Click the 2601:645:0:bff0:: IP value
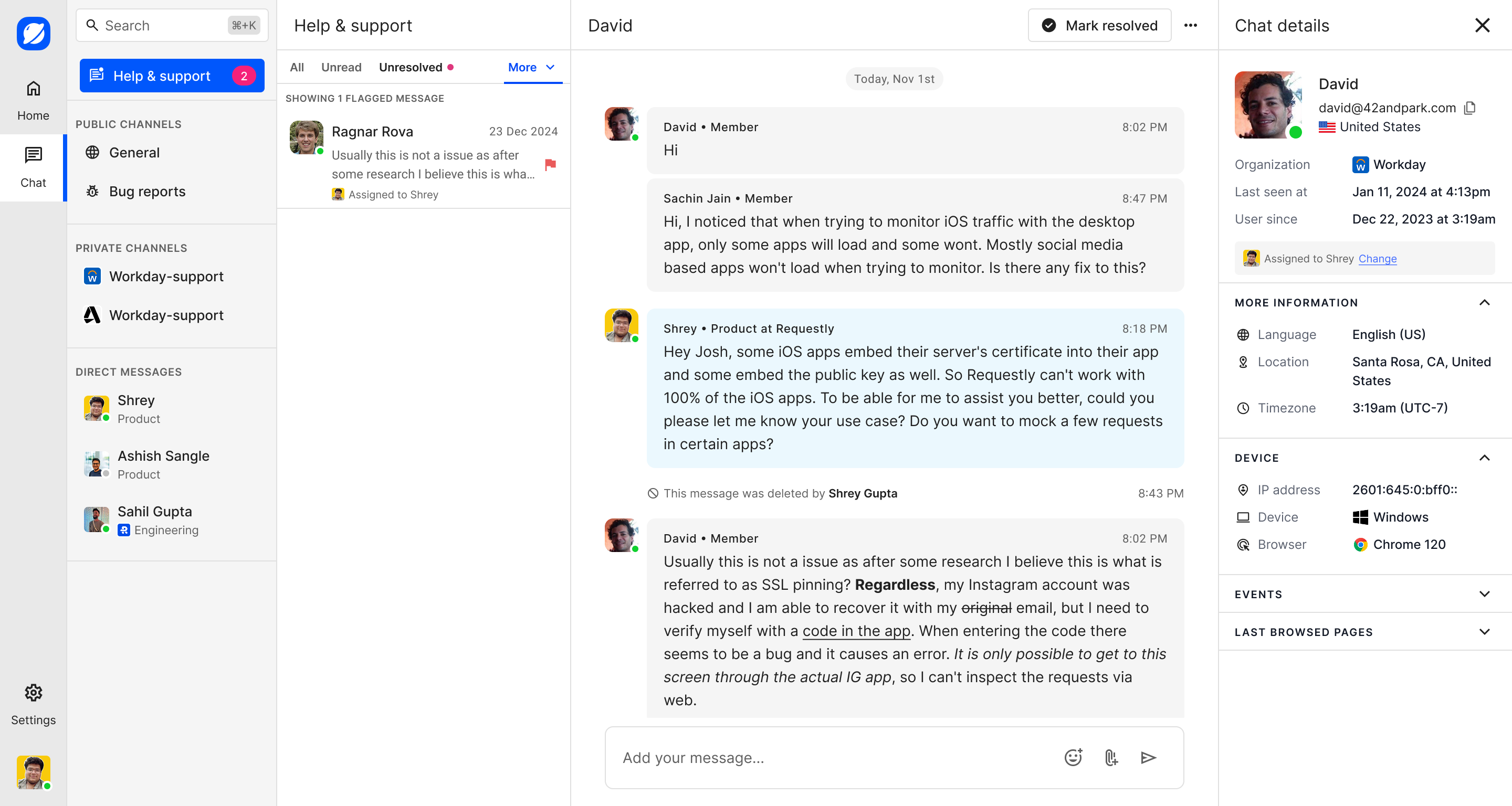Screen dimensions: 1512x806 [1404, 490]
